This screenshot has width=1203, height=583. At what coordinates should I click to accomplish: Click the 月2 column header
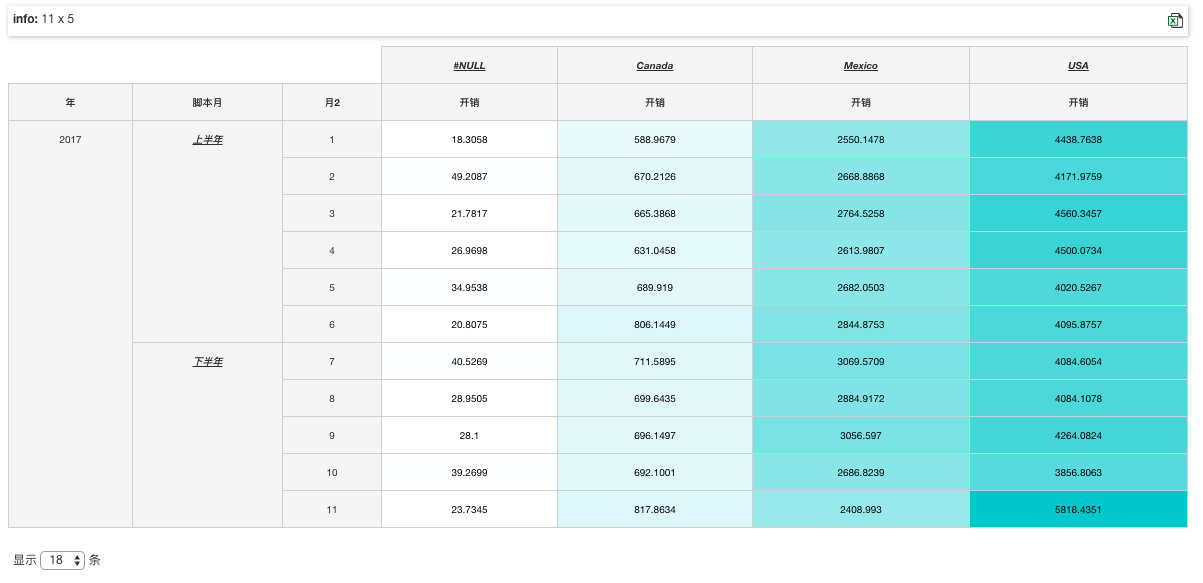(332, 103)
